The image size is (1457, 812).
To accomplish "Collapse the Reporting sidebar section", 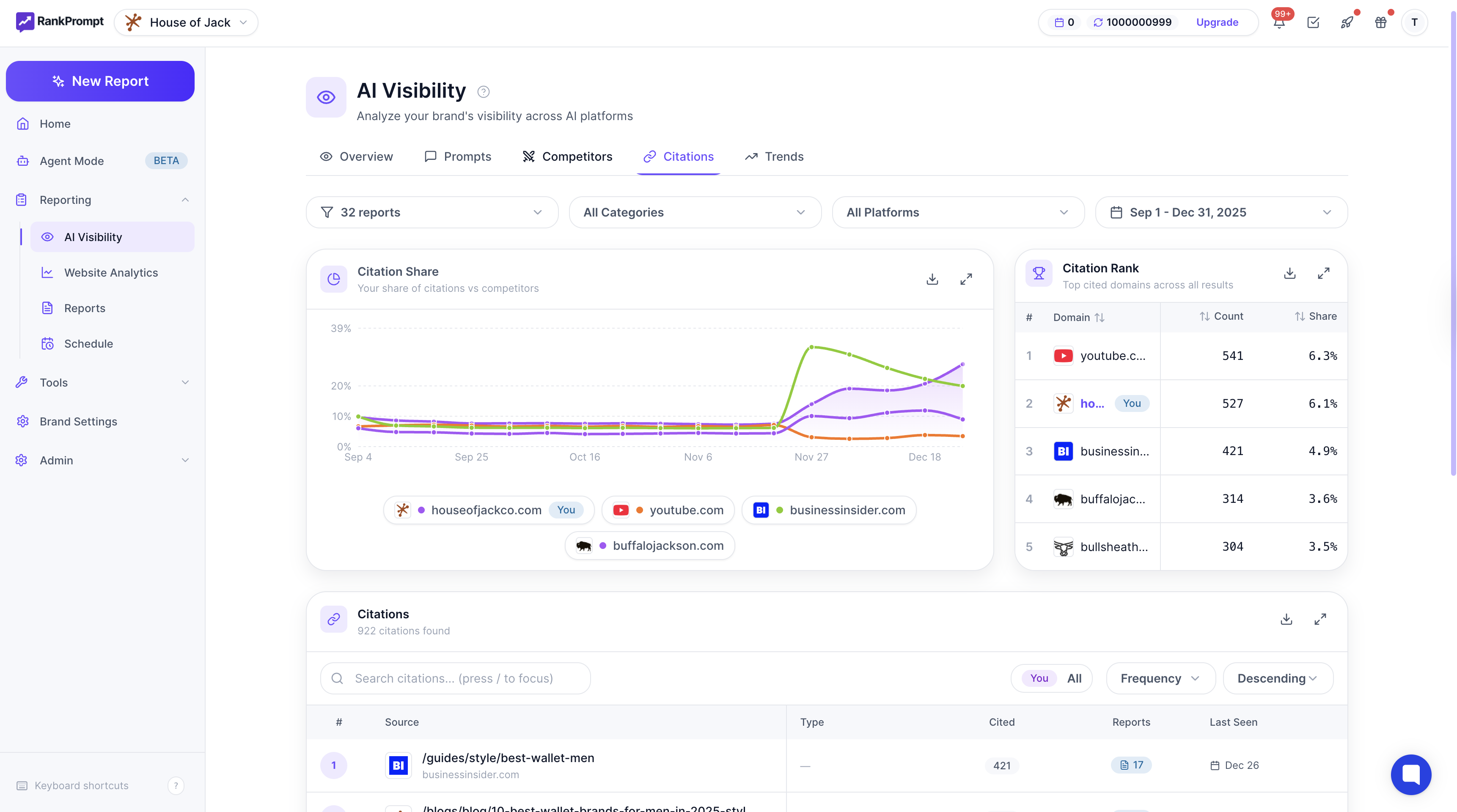I will [185, 200].
